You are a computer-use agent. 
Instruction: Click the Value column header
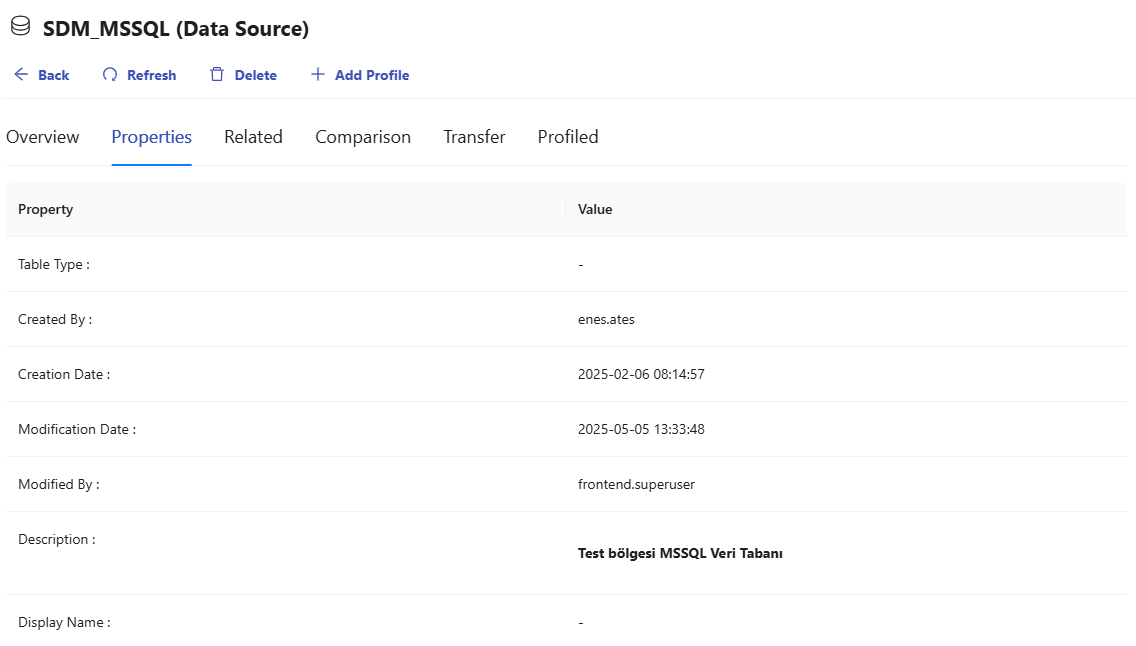pos(595,209)
